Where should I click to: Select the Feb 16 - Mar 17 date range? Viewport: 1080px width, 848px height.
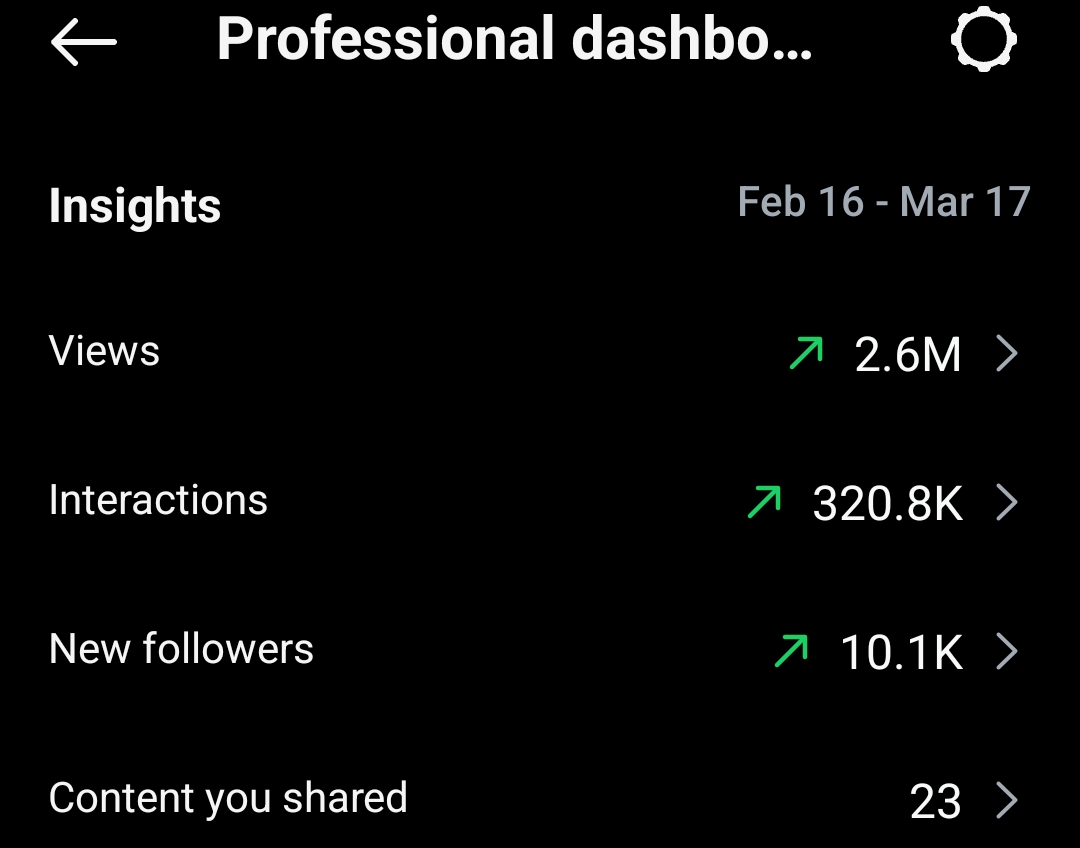(883, 202)
